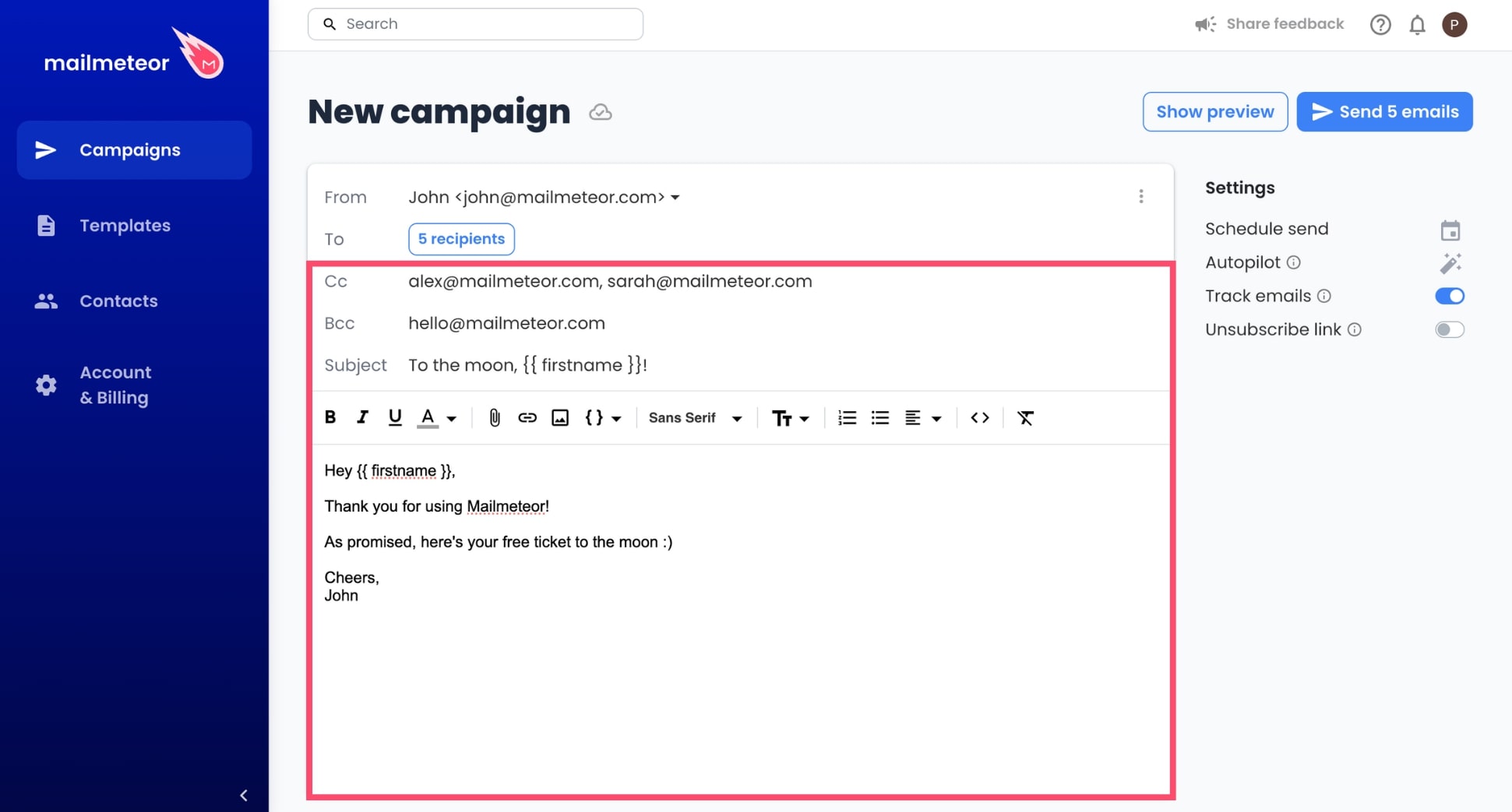Clear text formatting
Screen dimensions: 1512x812
pos(1026,418)
